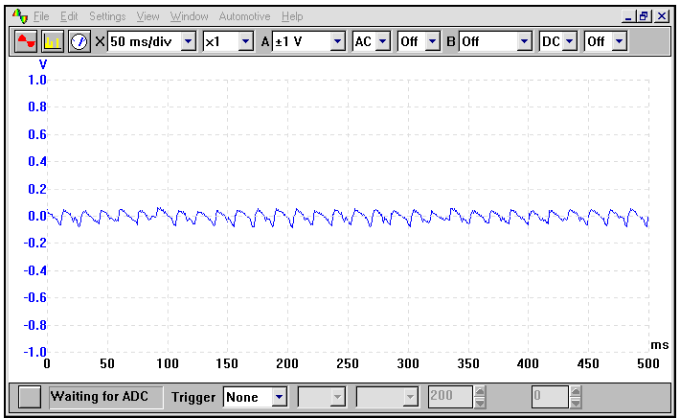The image size is (680, 420).
Task: Click the oscilloscope view icon in toolbar
Action: tap(26, 41)
